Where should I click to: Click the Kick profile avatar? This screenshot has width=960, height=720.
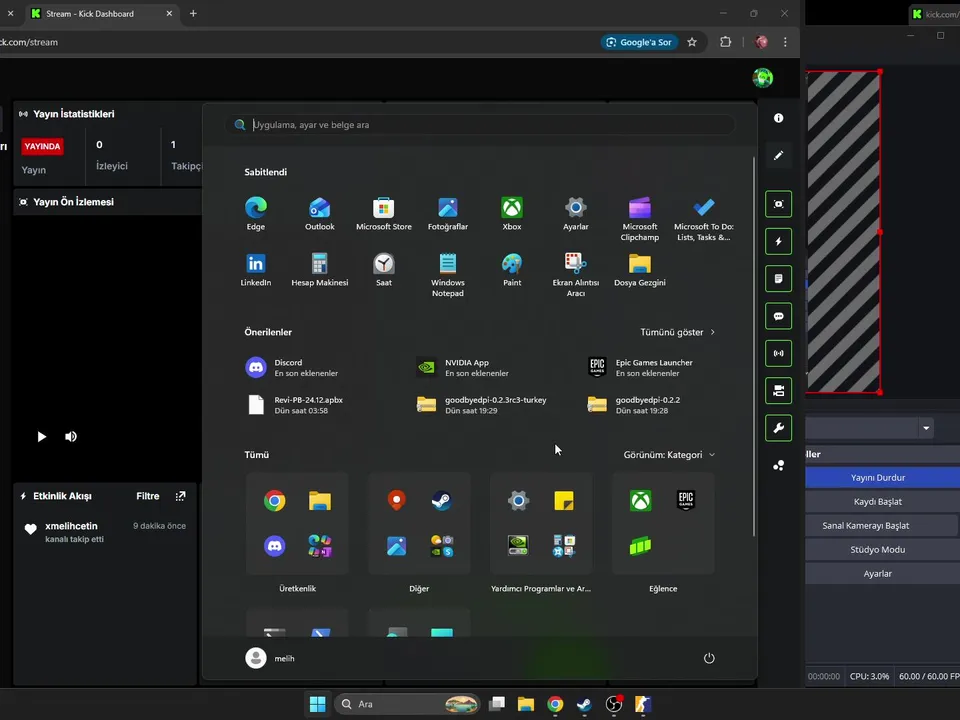[763, 78]
